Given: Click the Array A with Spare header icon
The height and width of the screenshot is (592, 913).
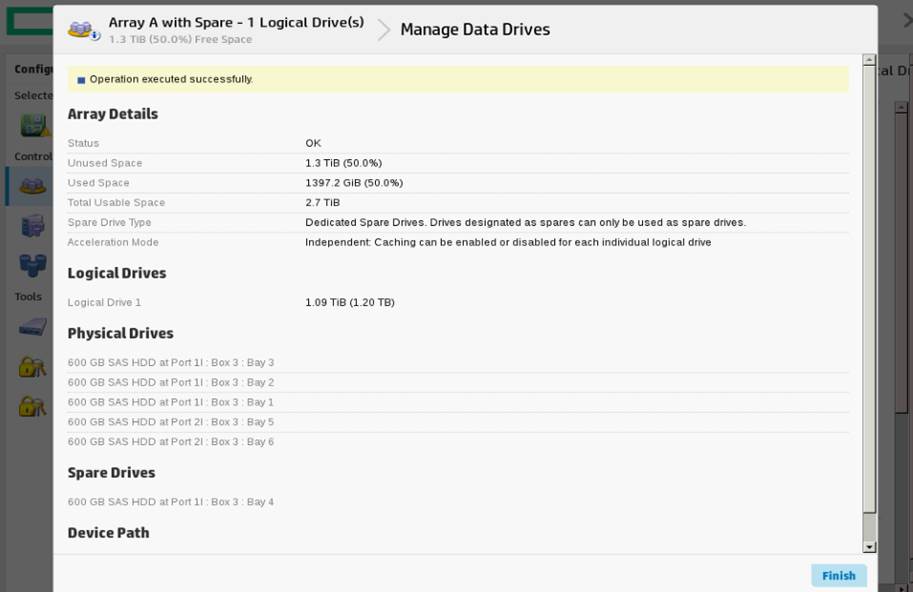Looking at the screenshot, I should (x=84, y=30).
